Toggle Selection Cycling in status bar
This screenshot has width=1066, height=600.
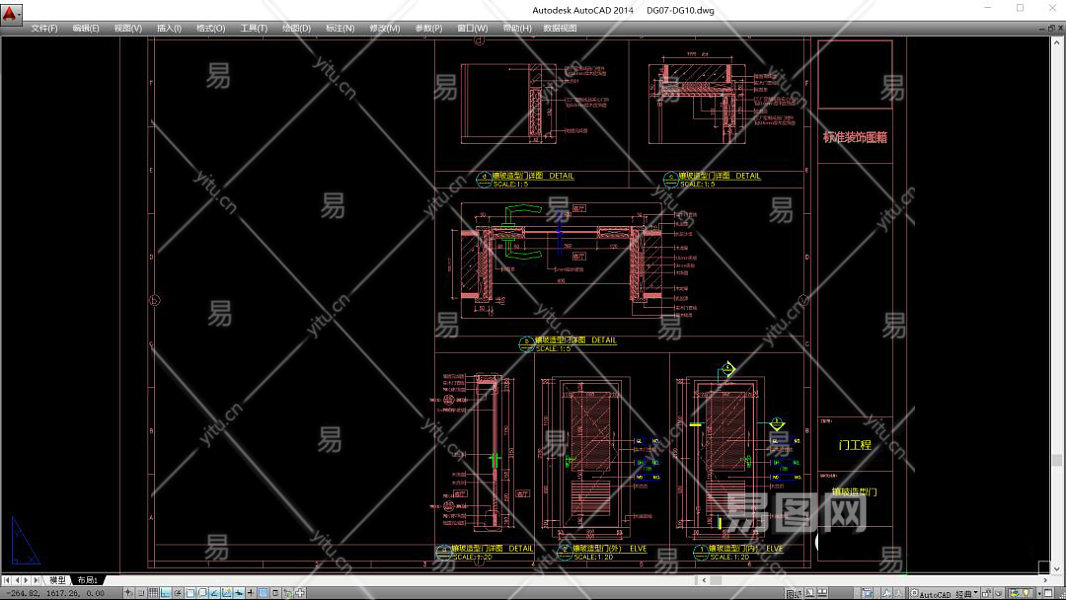coord(288,593)
